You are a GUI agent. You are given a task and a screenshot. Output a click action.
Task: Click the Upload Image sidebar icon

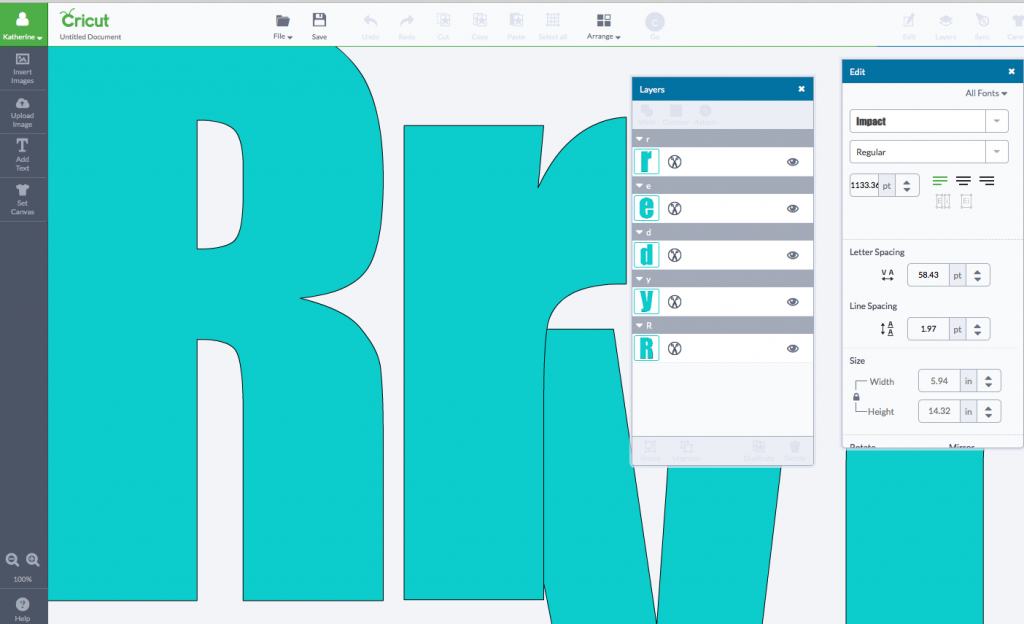[x=22, y=112]
